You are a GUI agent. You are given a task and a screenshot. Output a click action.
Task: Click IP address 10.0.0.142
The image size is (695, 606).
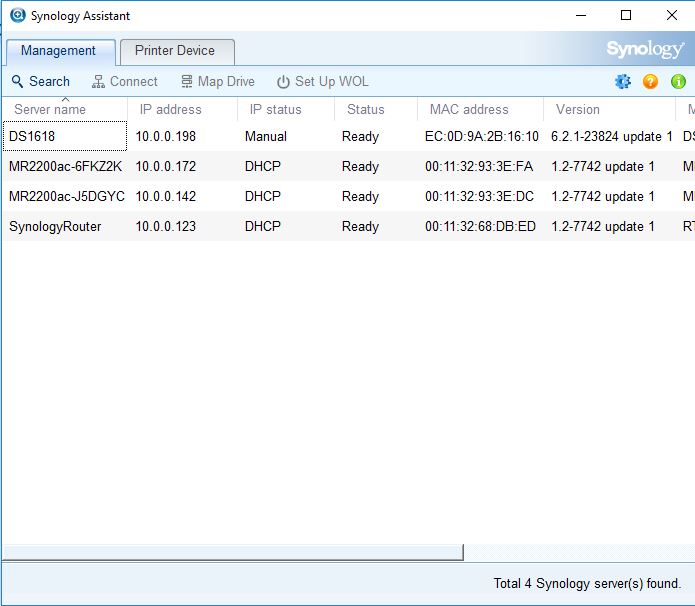pyautogui.click(x=165, y=196)
